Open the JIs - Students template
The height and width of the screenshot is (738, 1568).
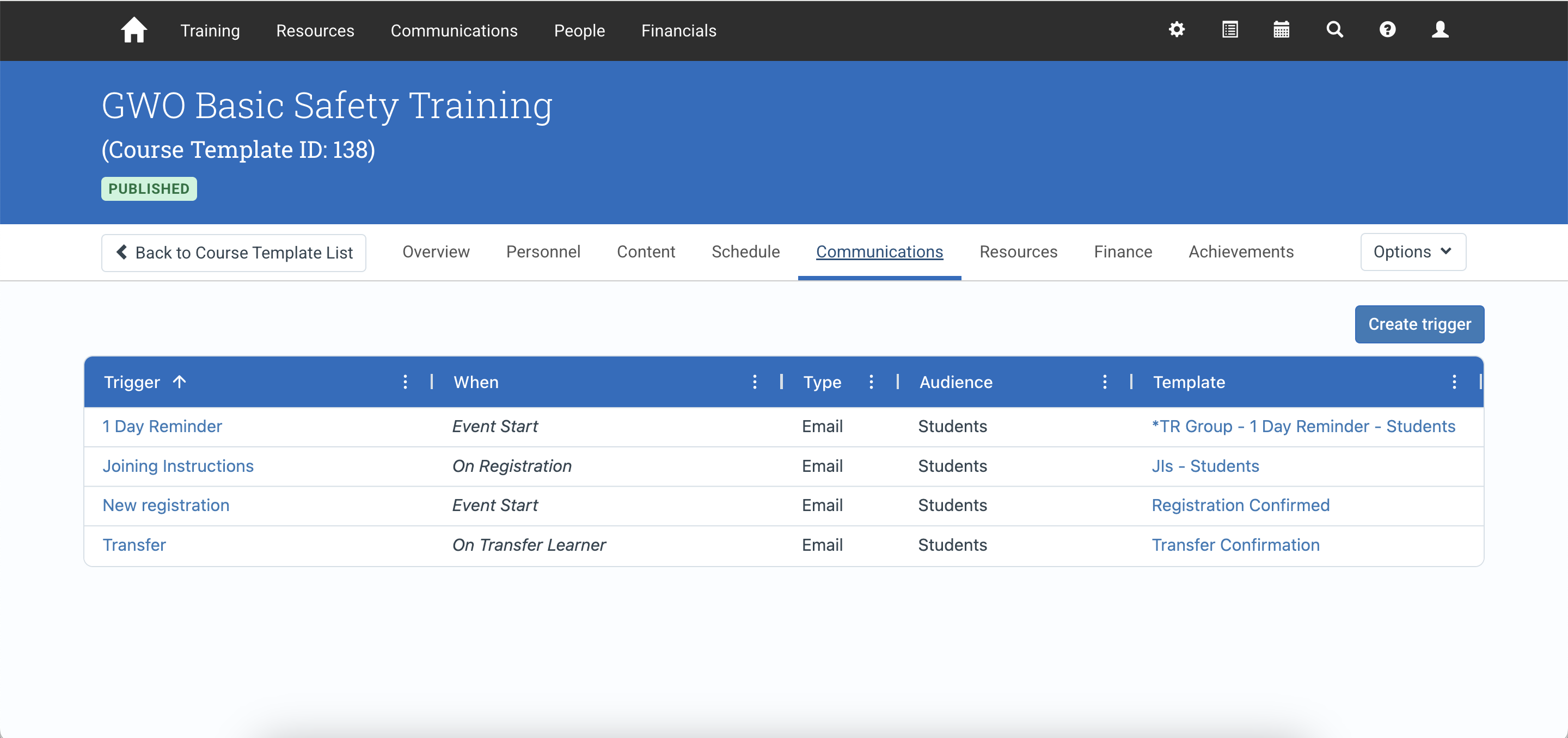1205,466
